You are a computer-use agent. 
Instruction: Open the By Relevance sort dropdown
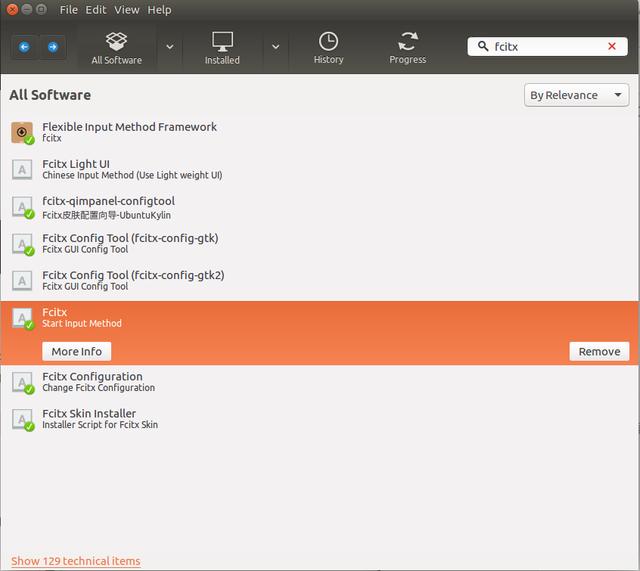[576, 95]
